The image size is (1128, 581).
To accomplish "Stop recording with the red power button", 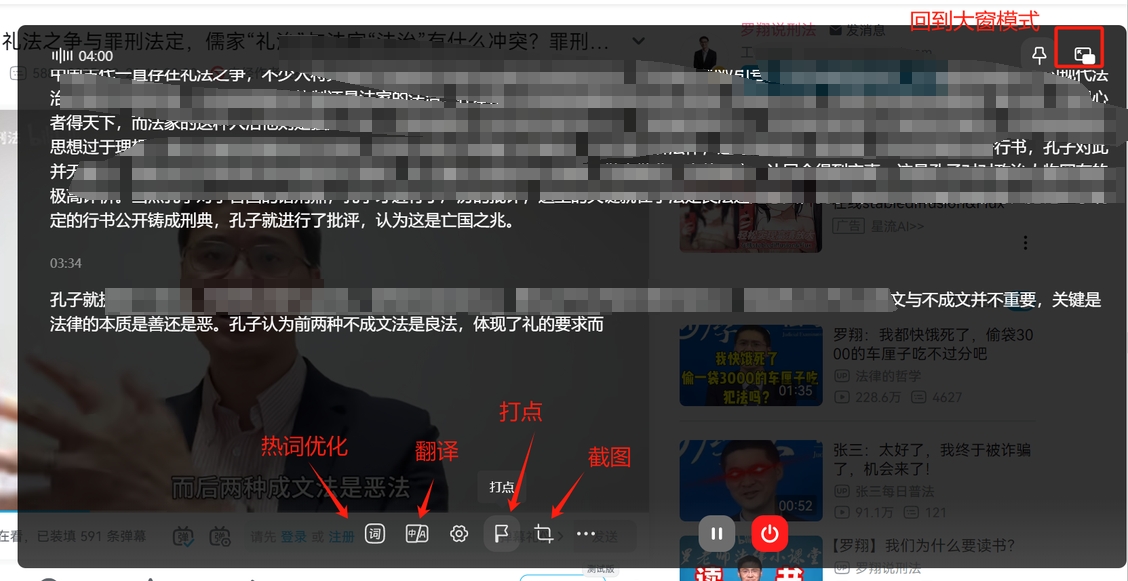I will (770, 534).
